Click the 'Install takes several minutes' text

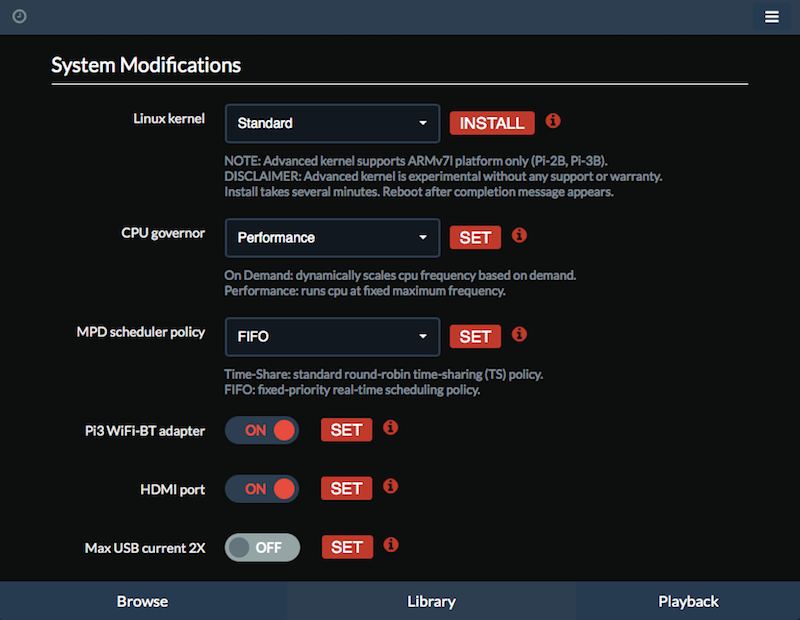click(419, 192)
